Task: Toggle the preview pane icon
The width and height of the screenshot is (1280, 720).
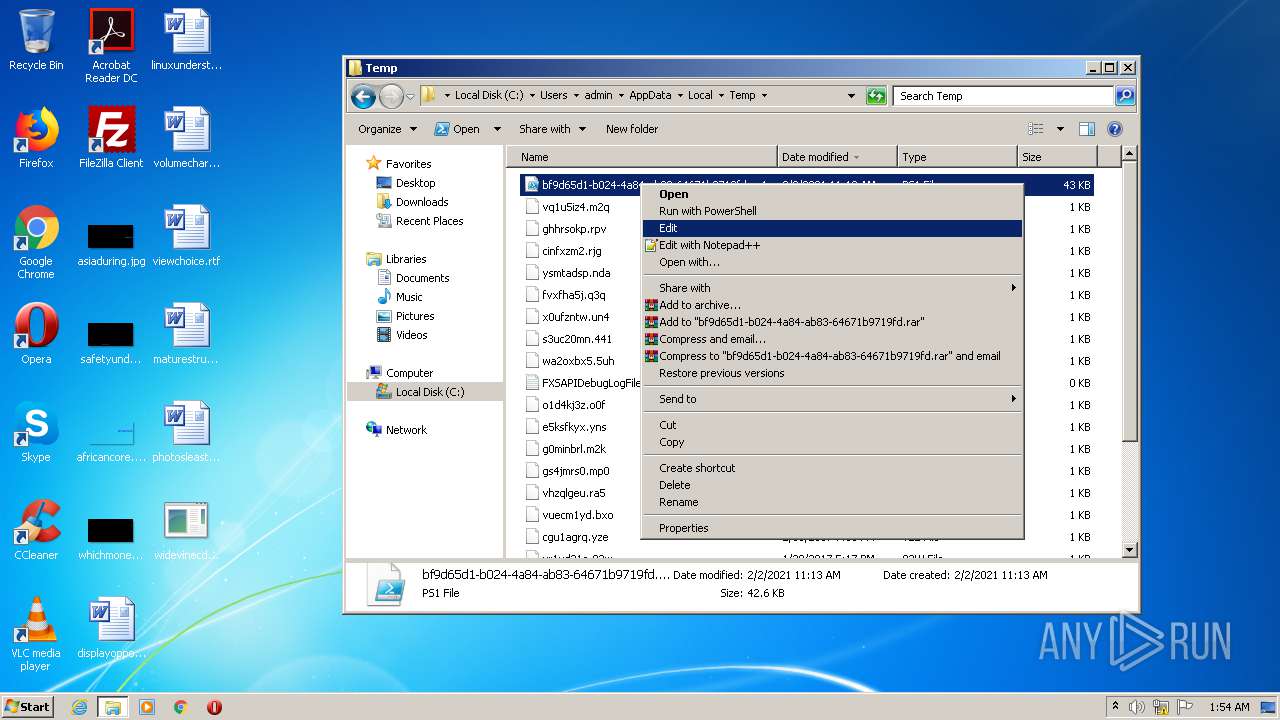Action: (x=1087, y=129)
